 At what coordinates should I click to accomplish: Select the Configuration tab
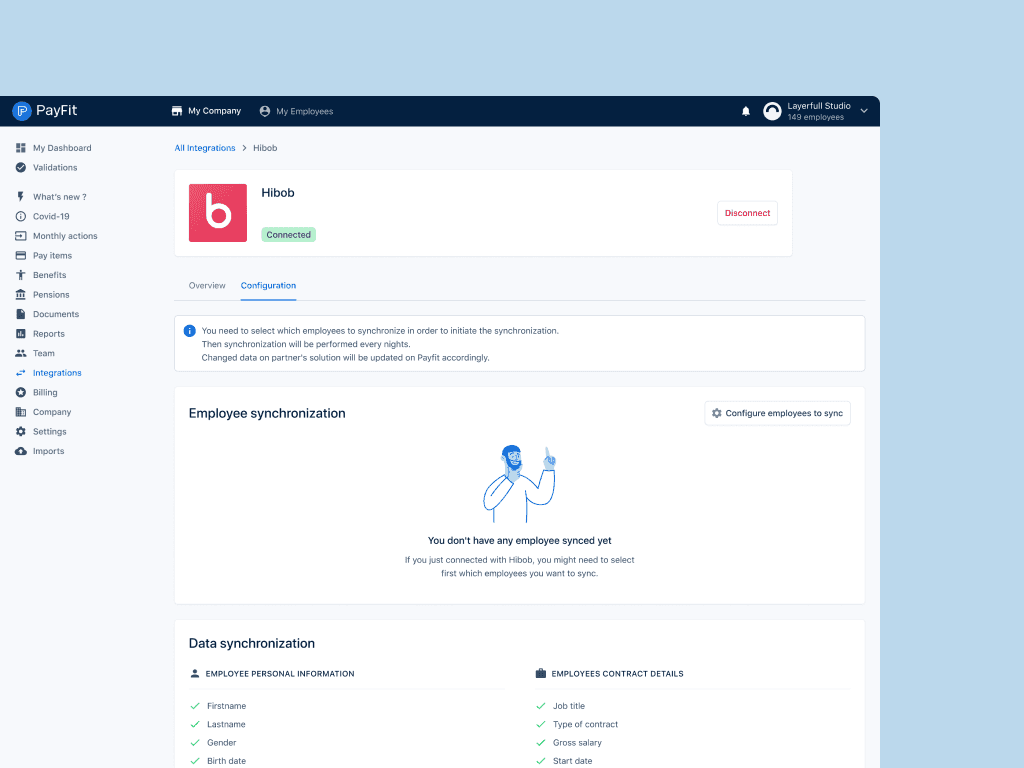[268, 285]
